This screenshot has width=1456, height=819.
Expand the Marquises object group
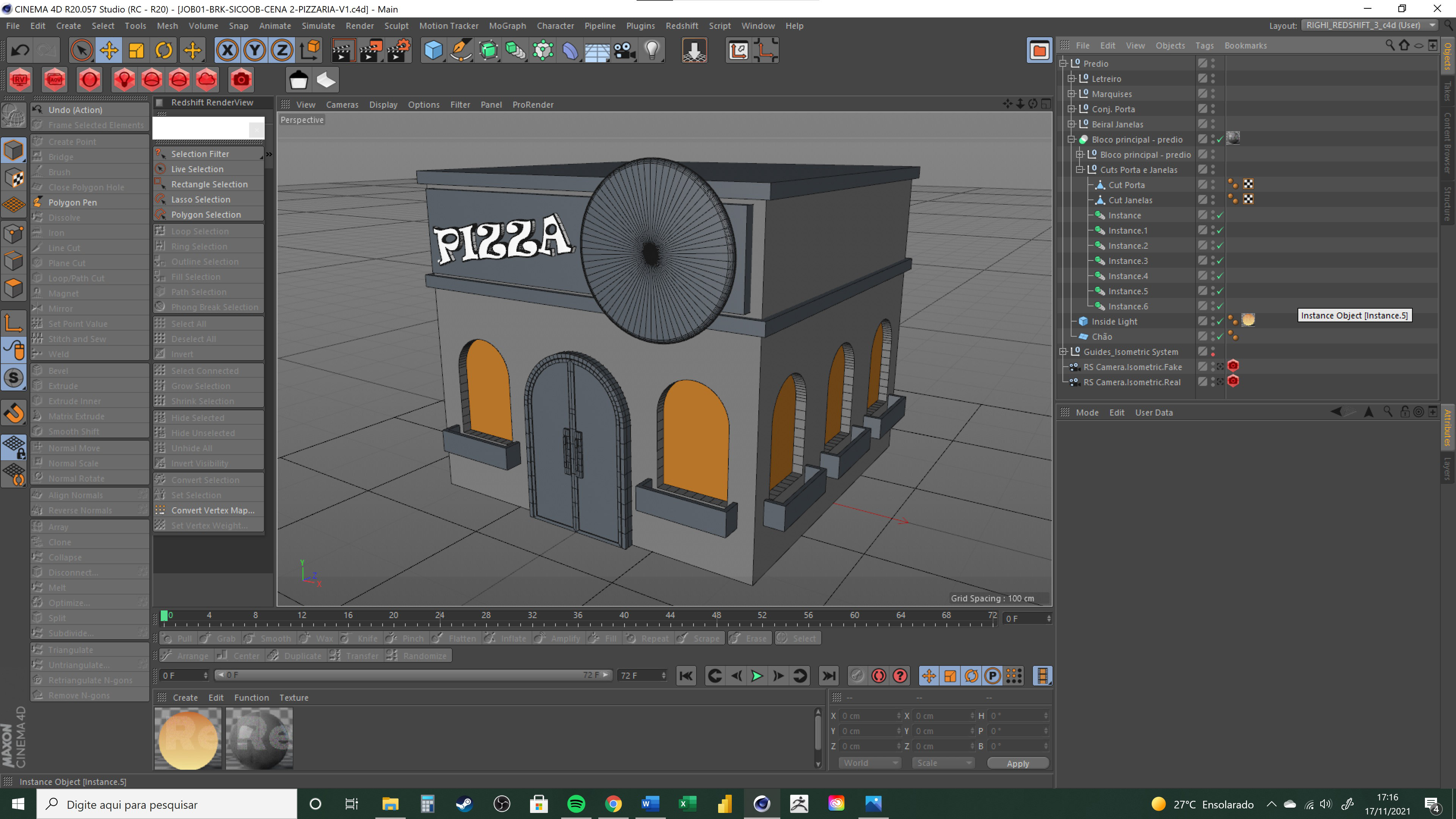point(1071,94)
